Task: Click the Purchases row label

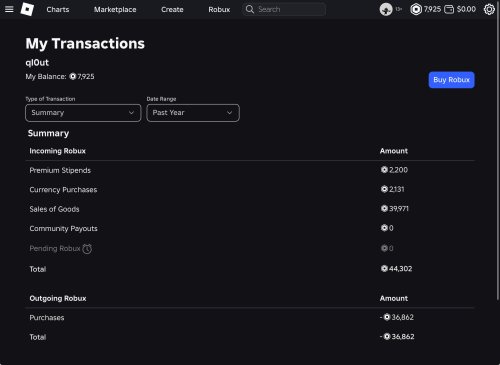Action: coord(47,318)
